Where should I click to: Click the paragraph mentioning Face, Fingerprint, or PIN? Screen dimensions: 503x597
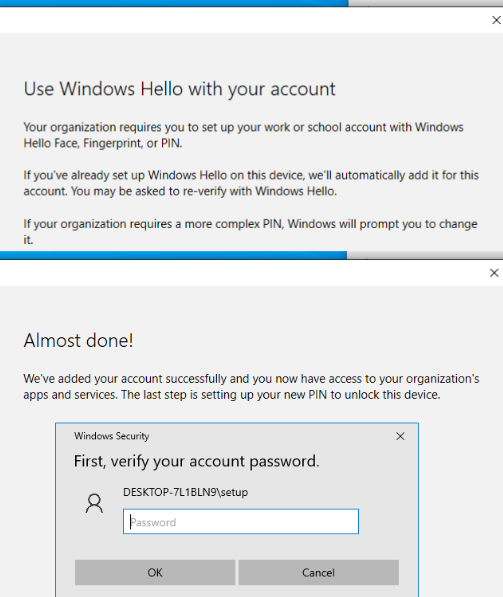click(243, 135)
